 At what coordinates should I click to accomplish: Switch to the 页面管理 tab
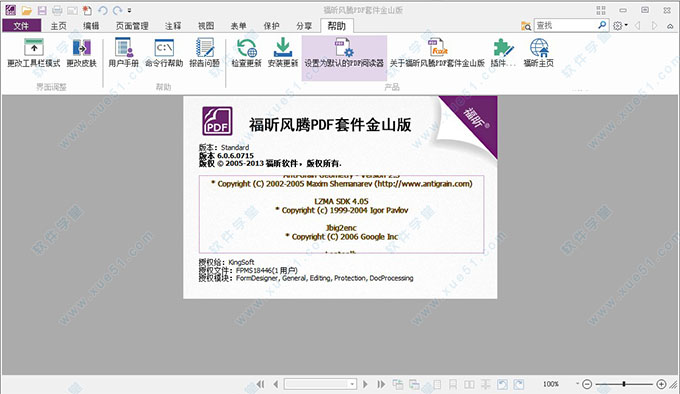132,26
